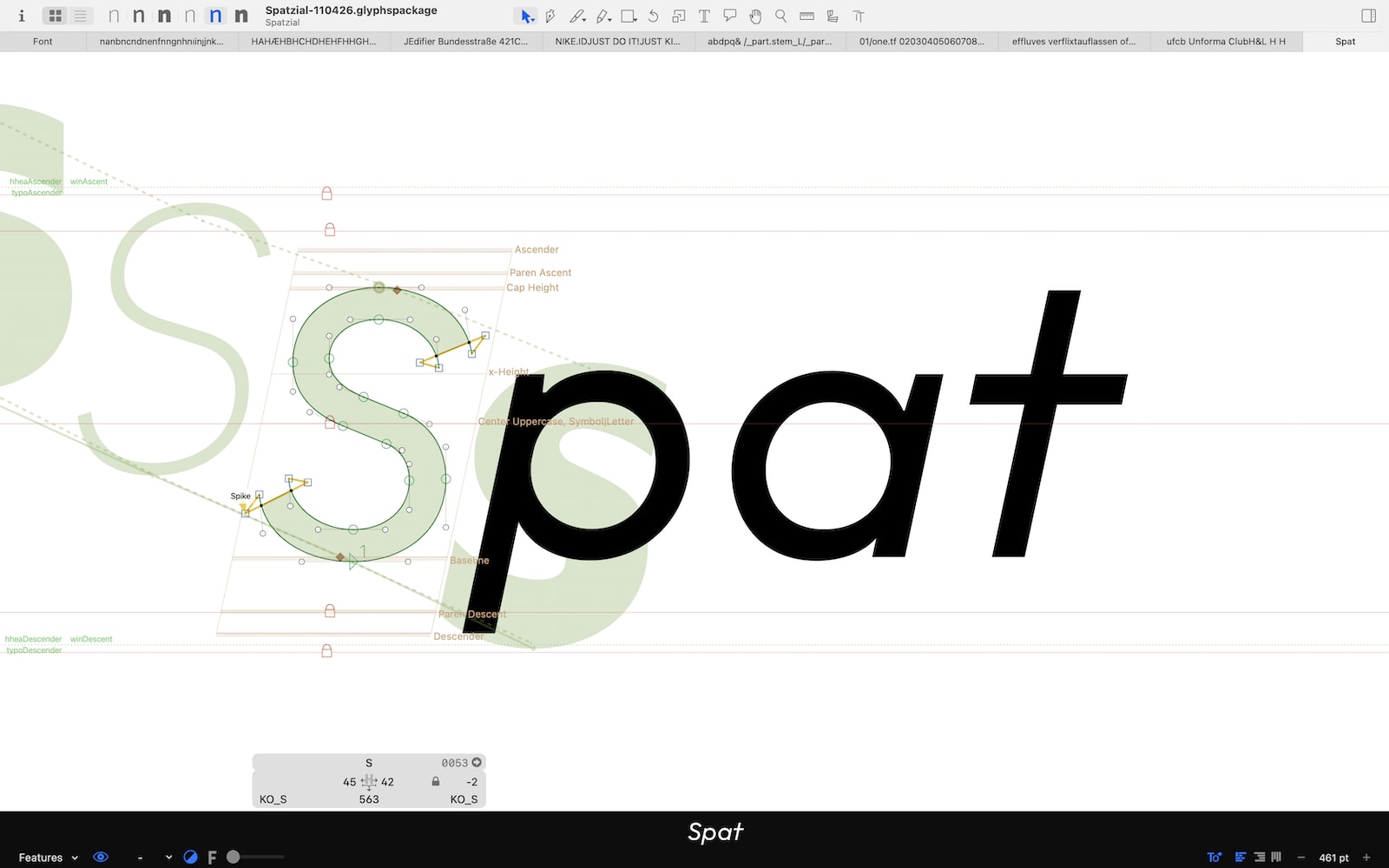Viewport: 1389px width, 868px height.
Task: Select the Draw pen tool
Action: point(550,16)
